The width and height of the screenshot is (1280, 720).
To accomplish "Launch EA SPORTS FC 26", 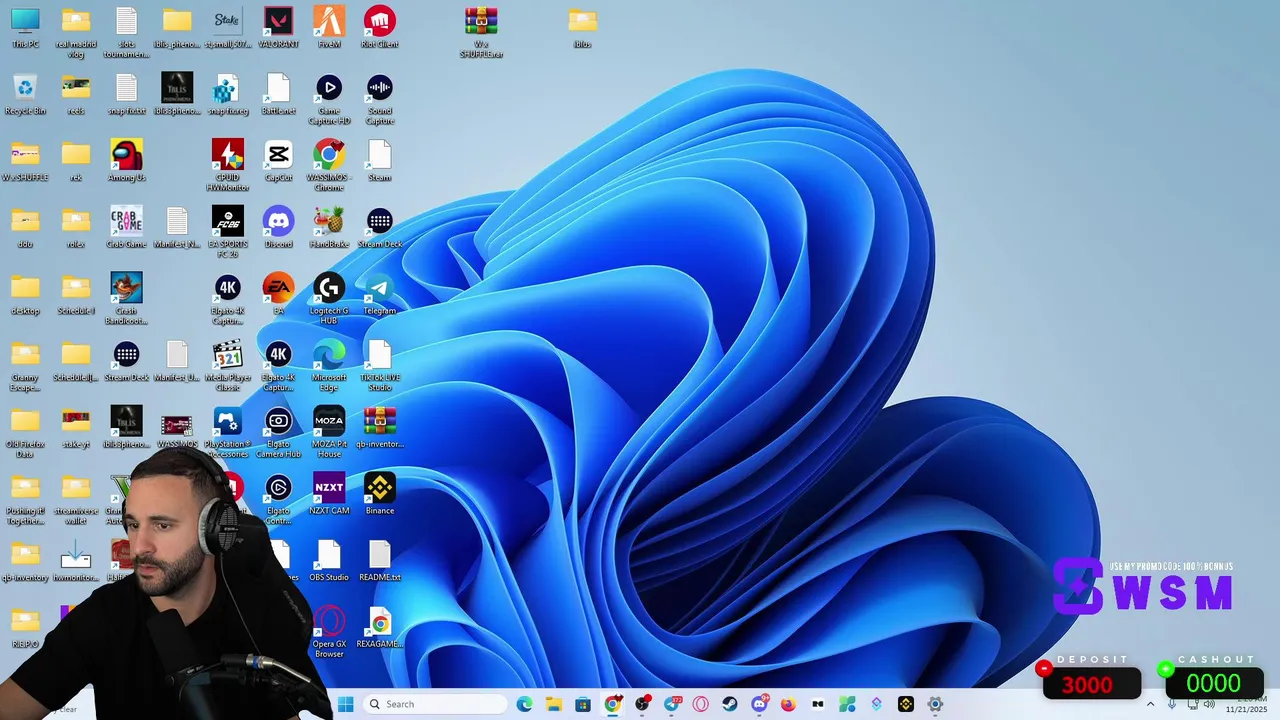I will point(227,233).
